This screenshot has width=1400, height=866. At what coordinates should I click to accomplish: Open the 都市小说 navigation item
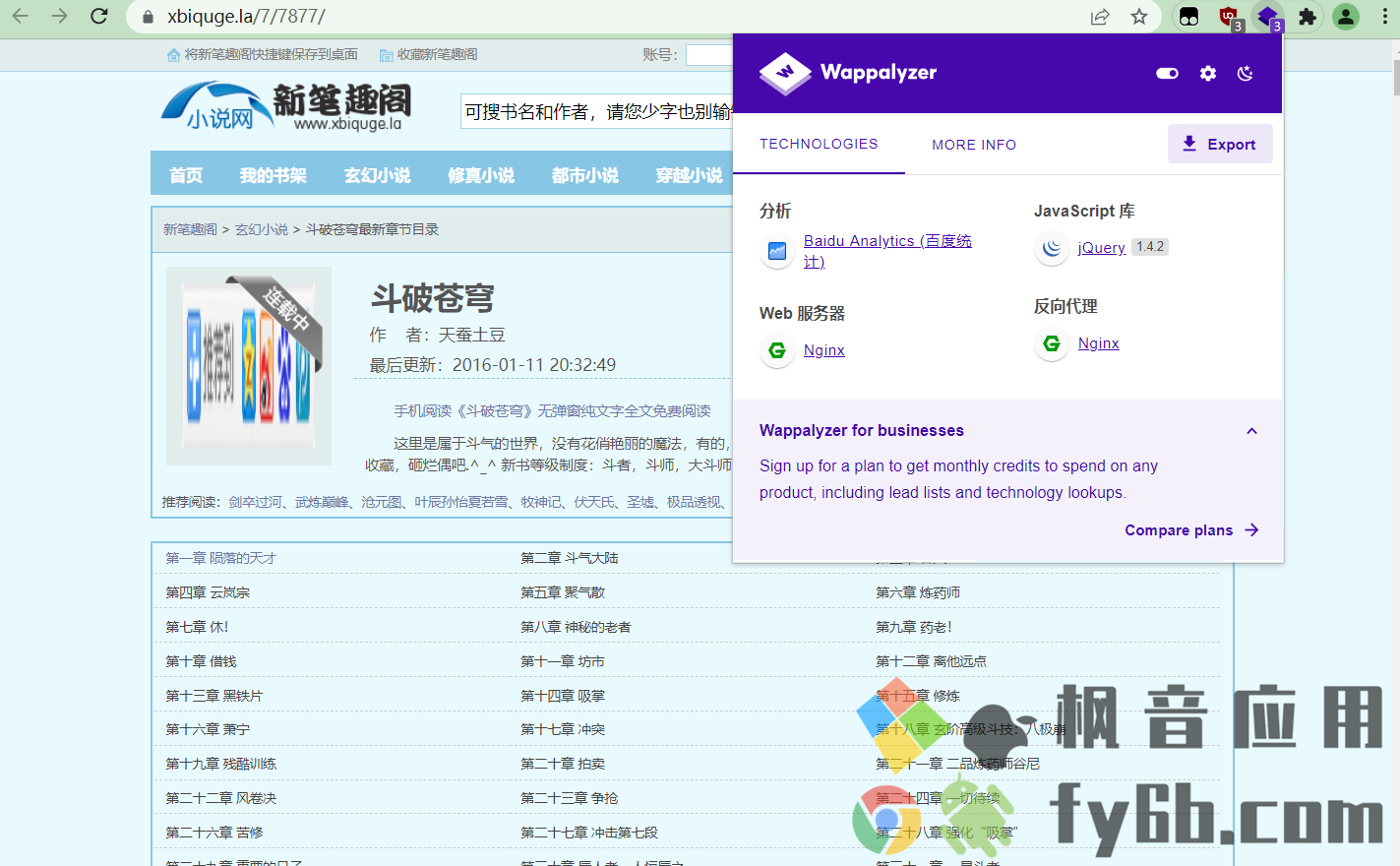[585, 175]
